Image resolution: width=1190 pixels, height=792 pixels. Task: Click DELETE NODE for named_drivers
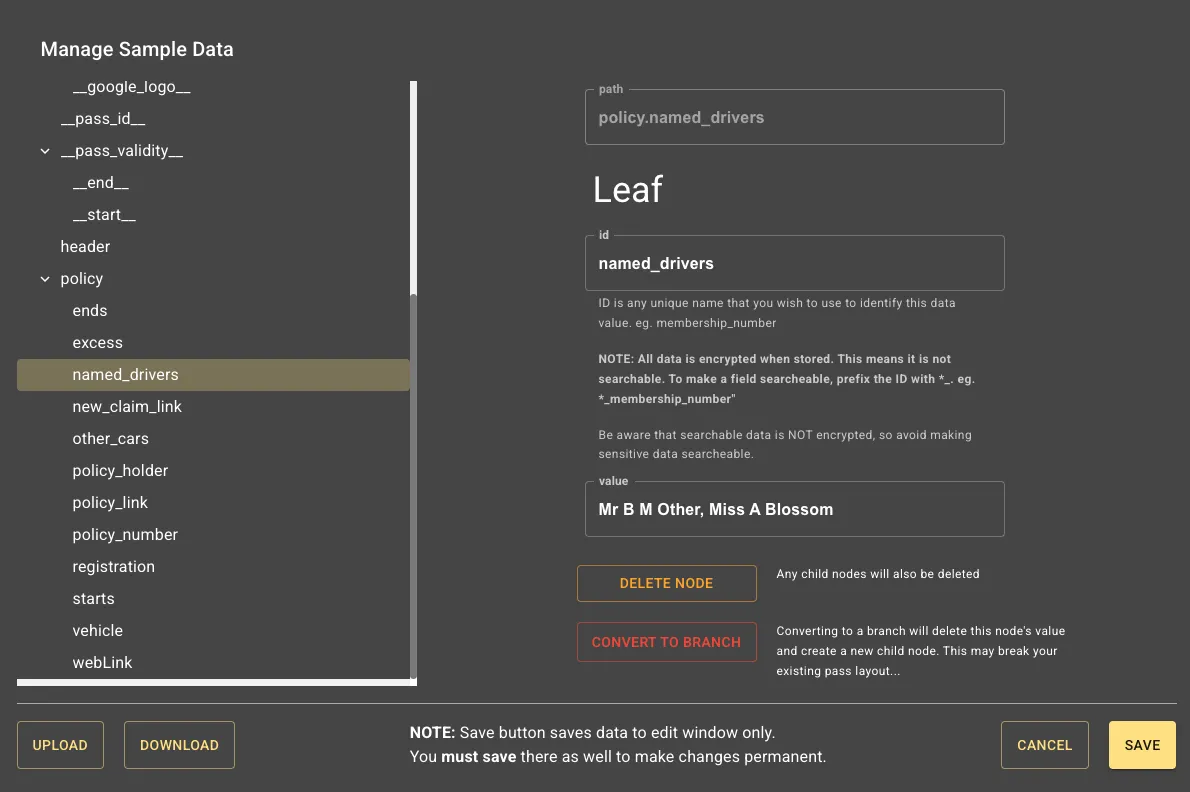pos(666,583)
